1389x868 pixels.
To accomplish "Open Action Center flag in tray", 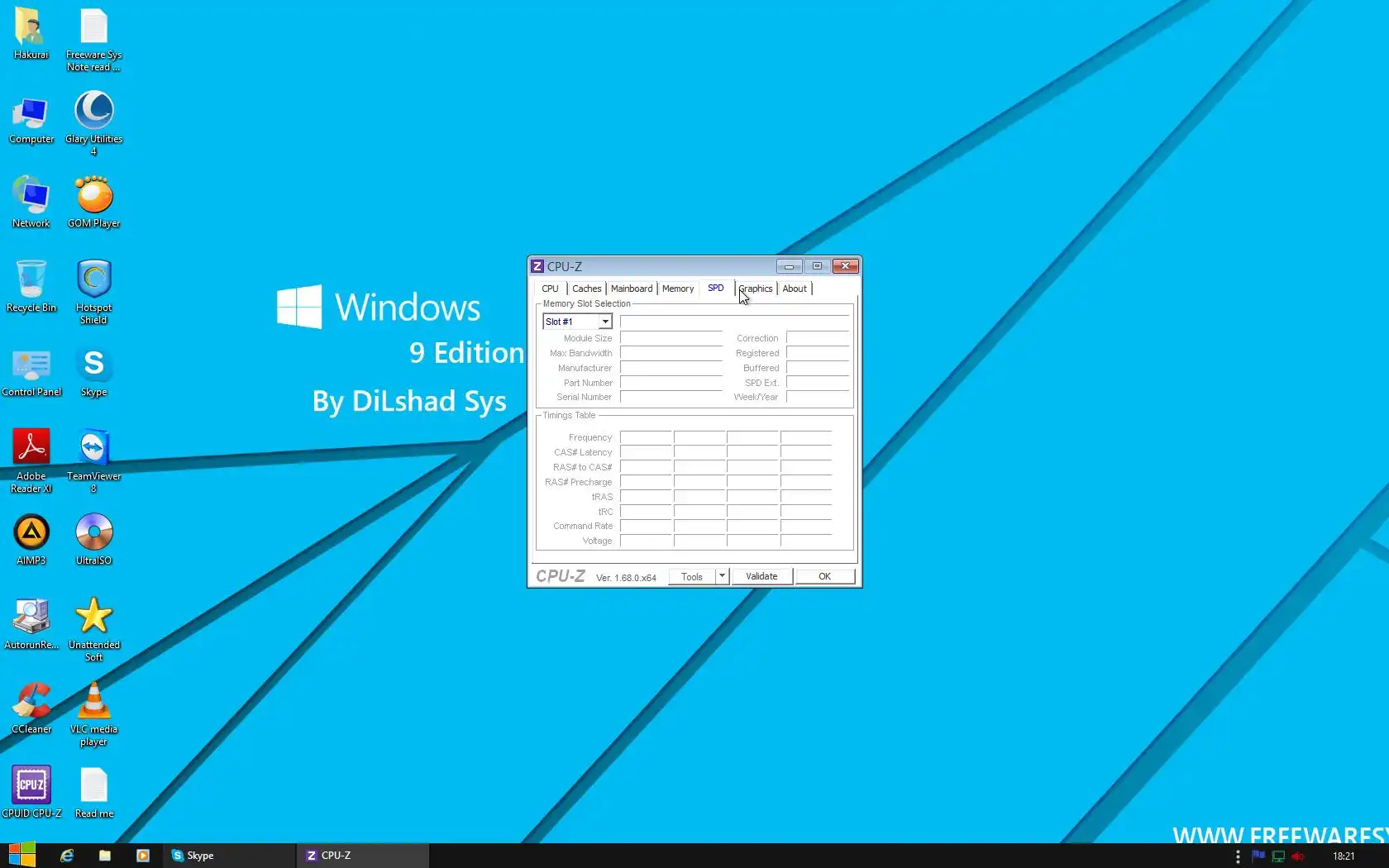I will (1258, 856).
